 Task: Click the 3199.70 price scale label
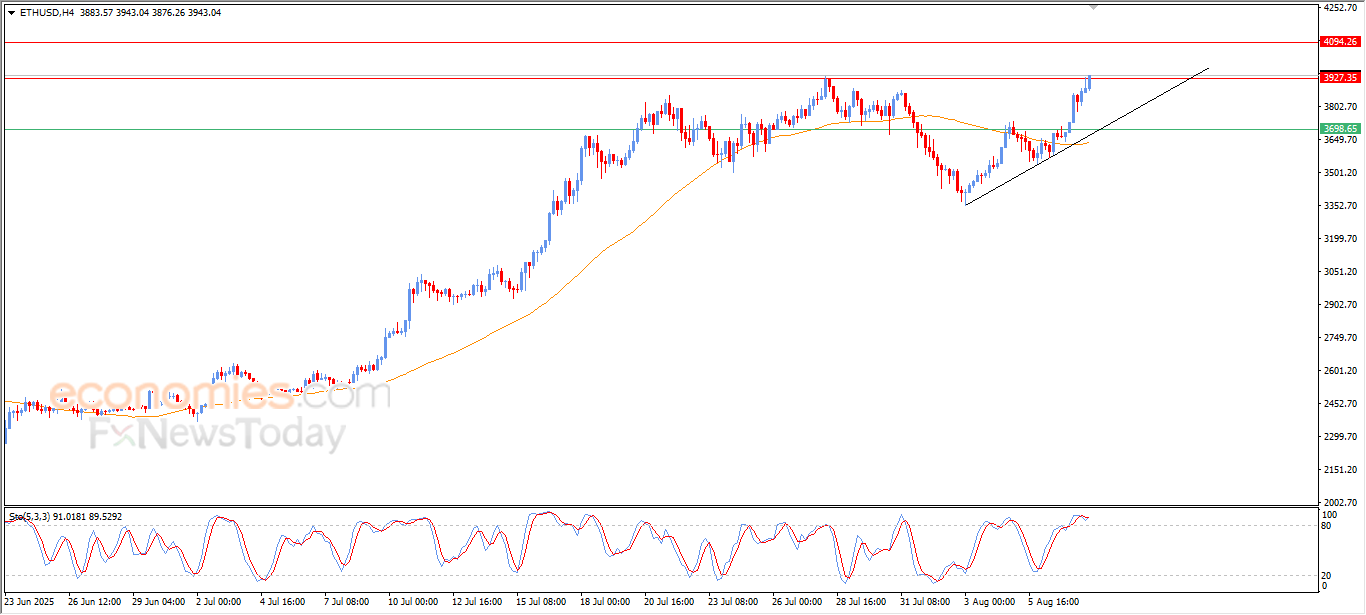coord(1340,239)
